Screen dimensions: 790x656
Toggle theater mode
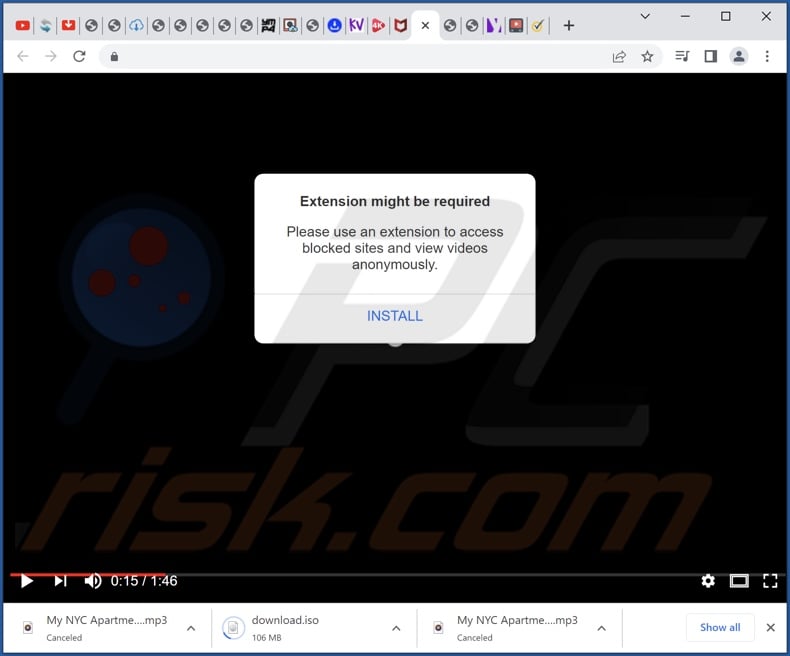click(x=739, y=581)
